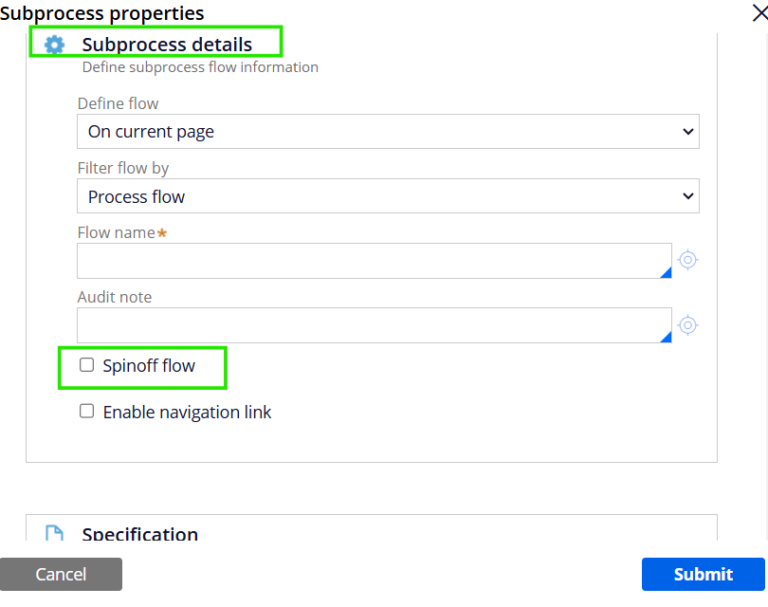Image resolution: width=768 pixels, height=607 pixels.
Task: Focus the Audit note input field
Action: tap(370, 325)
